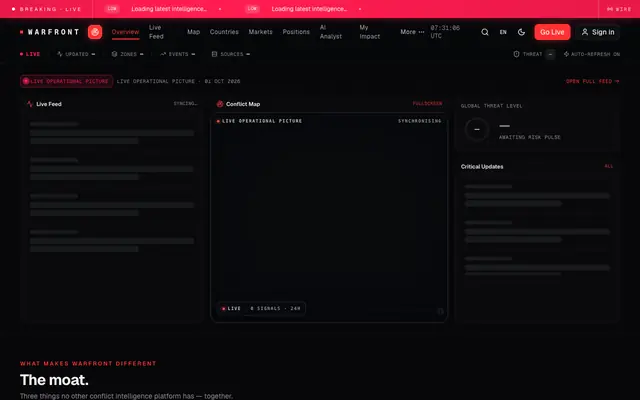Click the Live Feed pulse icon in the panel header
The image size is (640, 400).
tap(30, 104)
